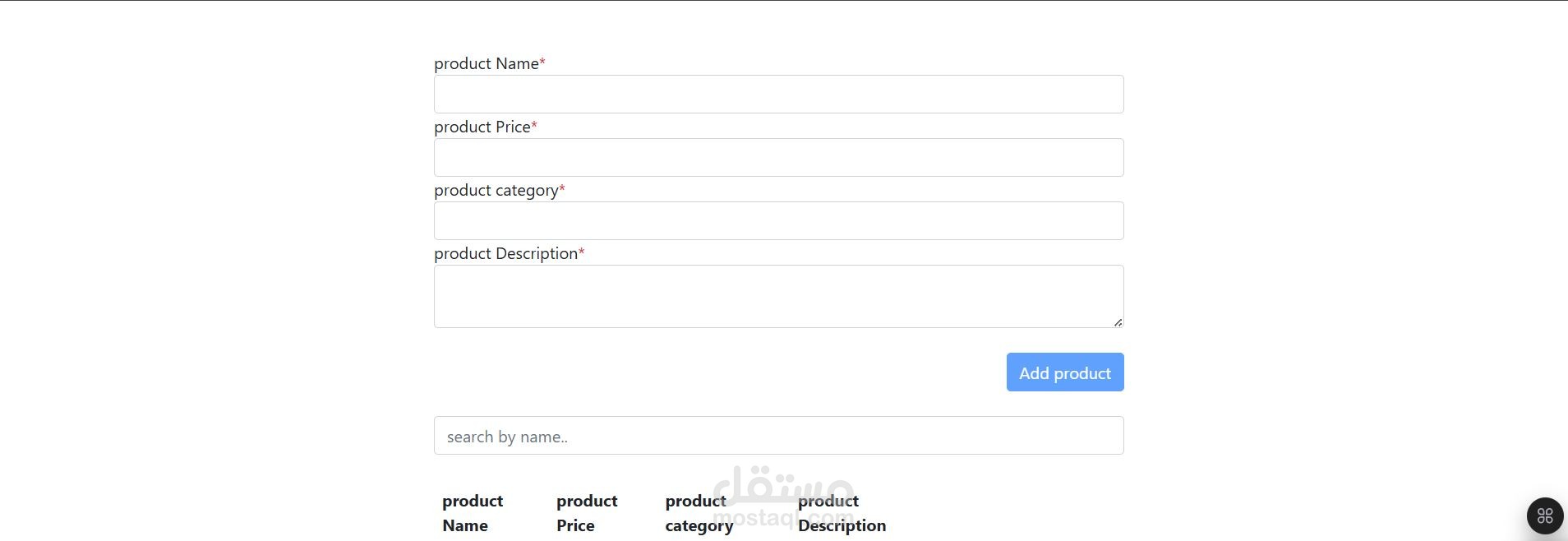Click the asterisk next to product Name
The width and height of the screenshot is (1568, 541).
click(x=542, y=62)
